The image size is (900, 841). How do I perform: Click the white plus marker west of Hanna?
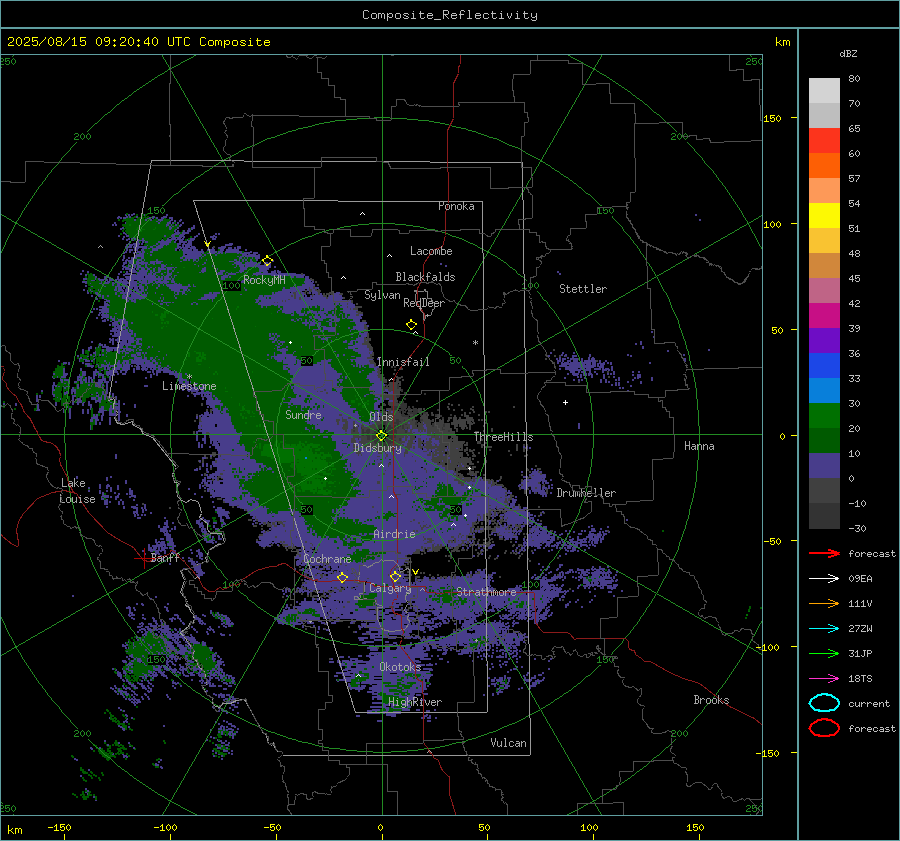565,402
